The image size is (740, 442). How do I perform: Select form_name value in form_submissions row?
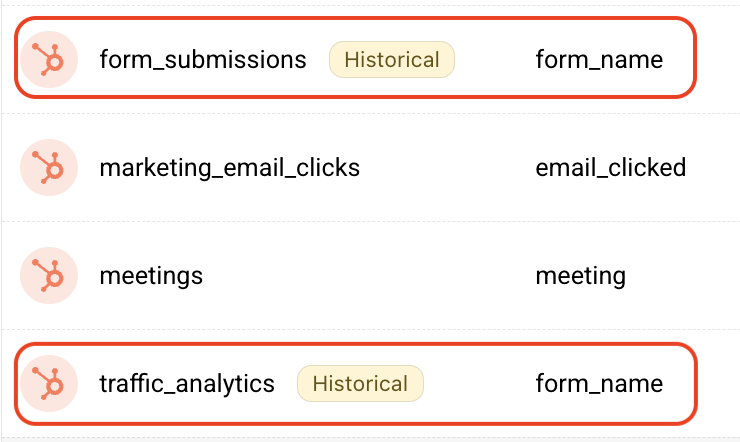(599, 60)
